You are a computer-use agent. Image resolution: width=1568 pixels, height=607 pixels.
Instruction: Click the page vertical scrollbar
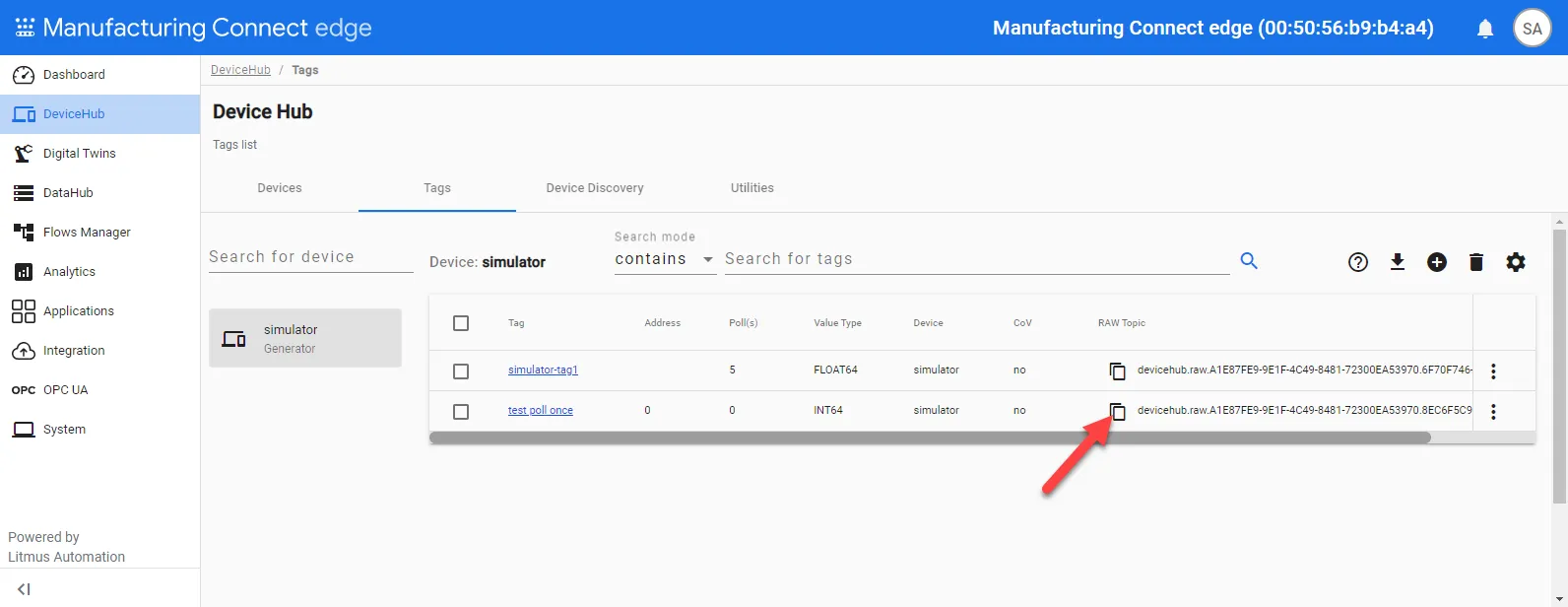tap(1559, 367)
